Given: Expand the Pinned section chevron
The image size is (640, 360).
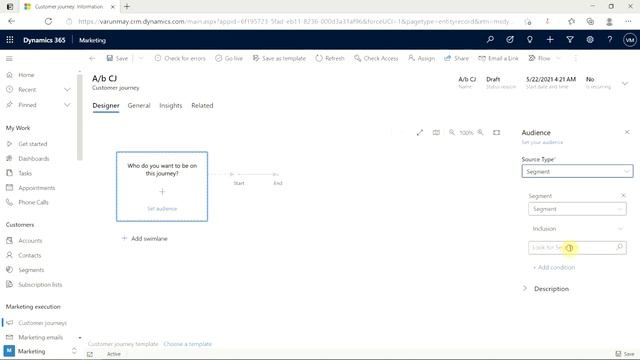Looking at the screenshot, I should point(67,105).
